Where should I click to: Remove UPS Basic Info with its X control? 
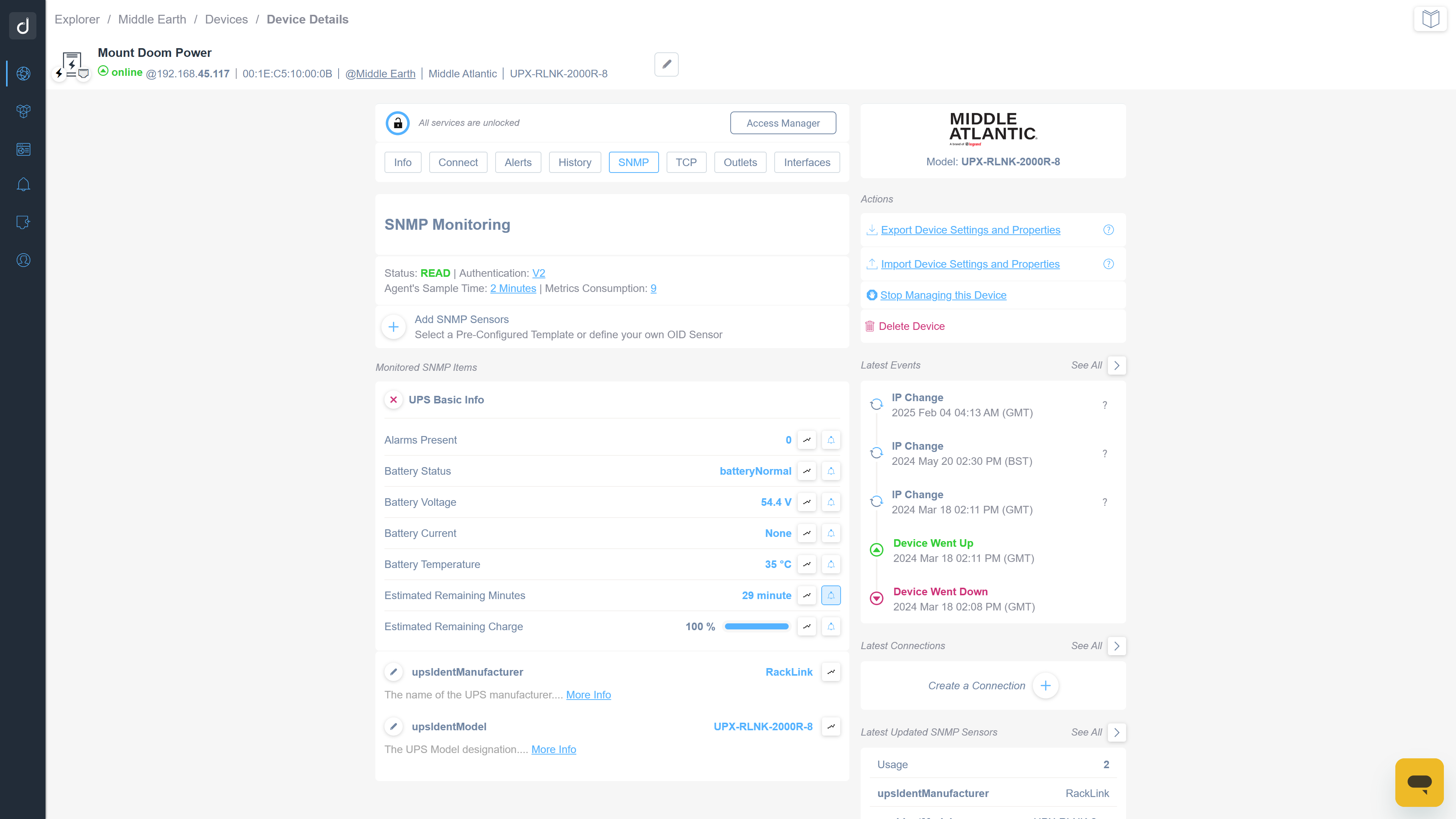click(394, 400)
